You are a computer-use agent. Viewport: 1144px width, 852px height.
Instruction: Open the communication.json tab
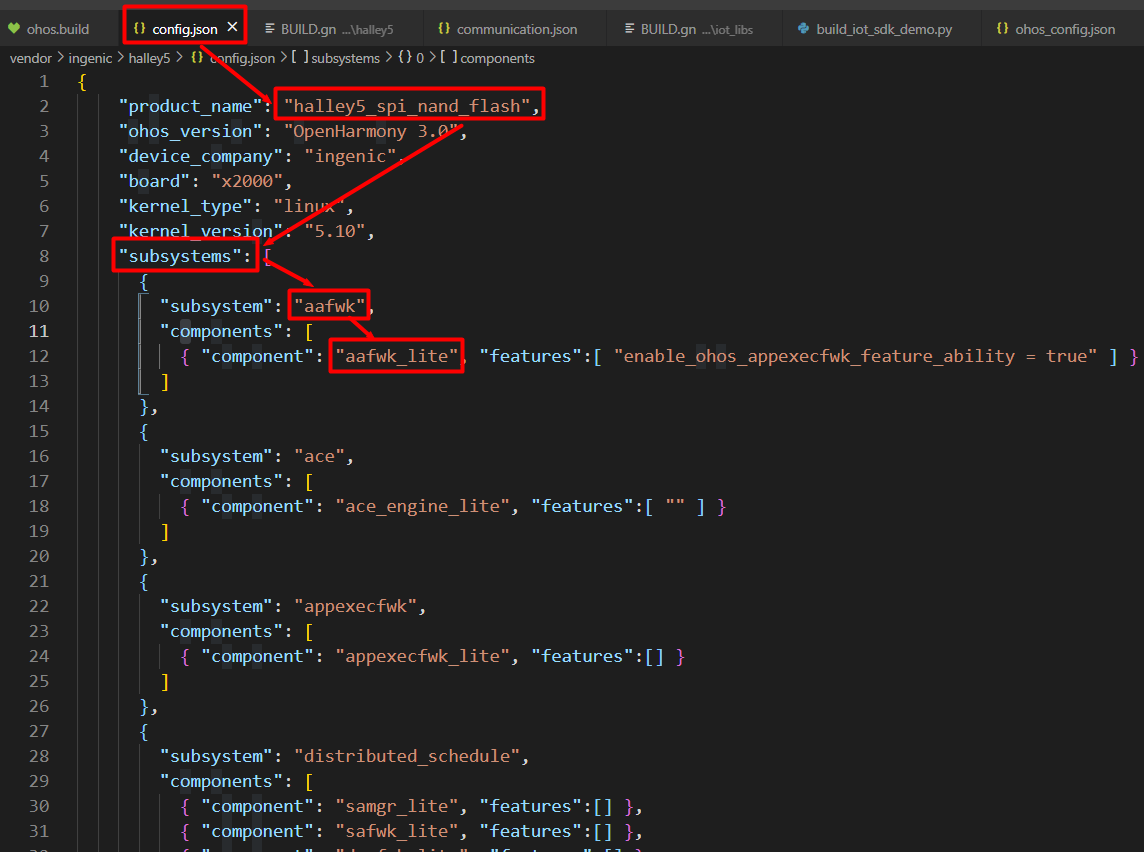[516, 29]
